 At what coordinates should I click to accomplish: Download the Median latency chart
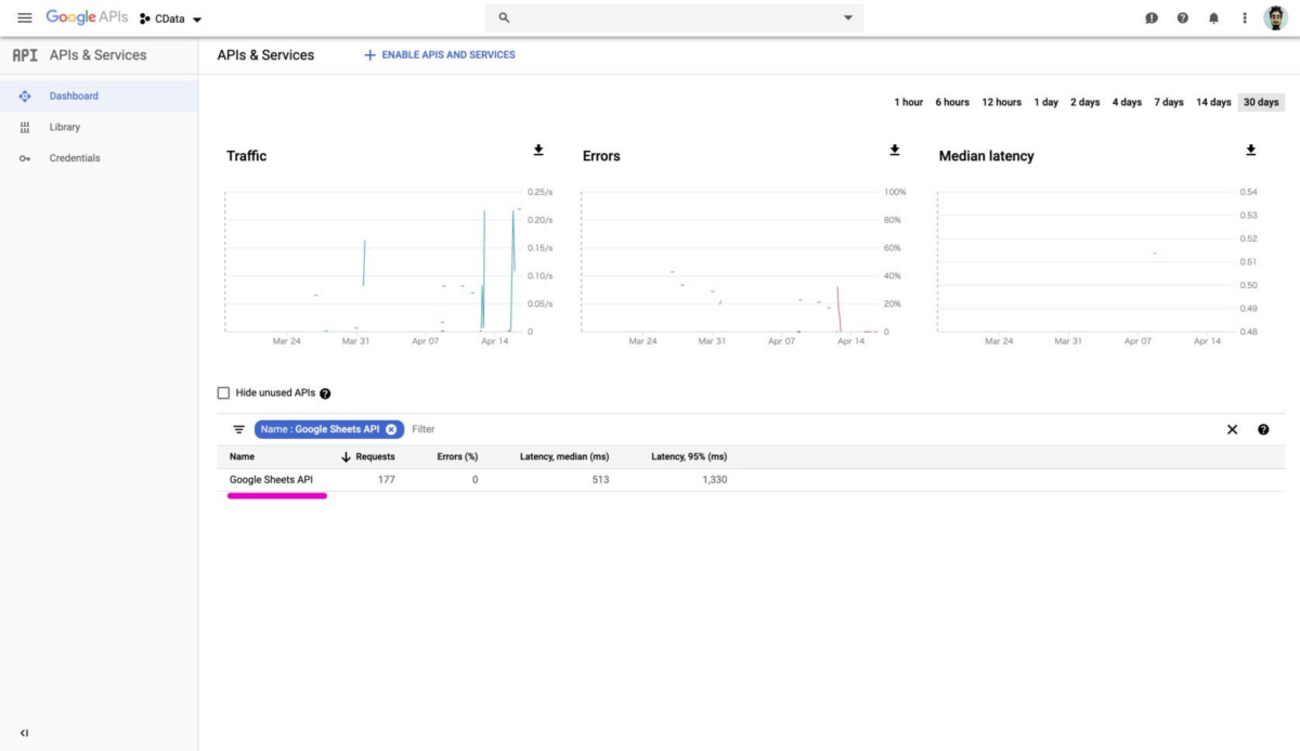[x=1250, y=150]
